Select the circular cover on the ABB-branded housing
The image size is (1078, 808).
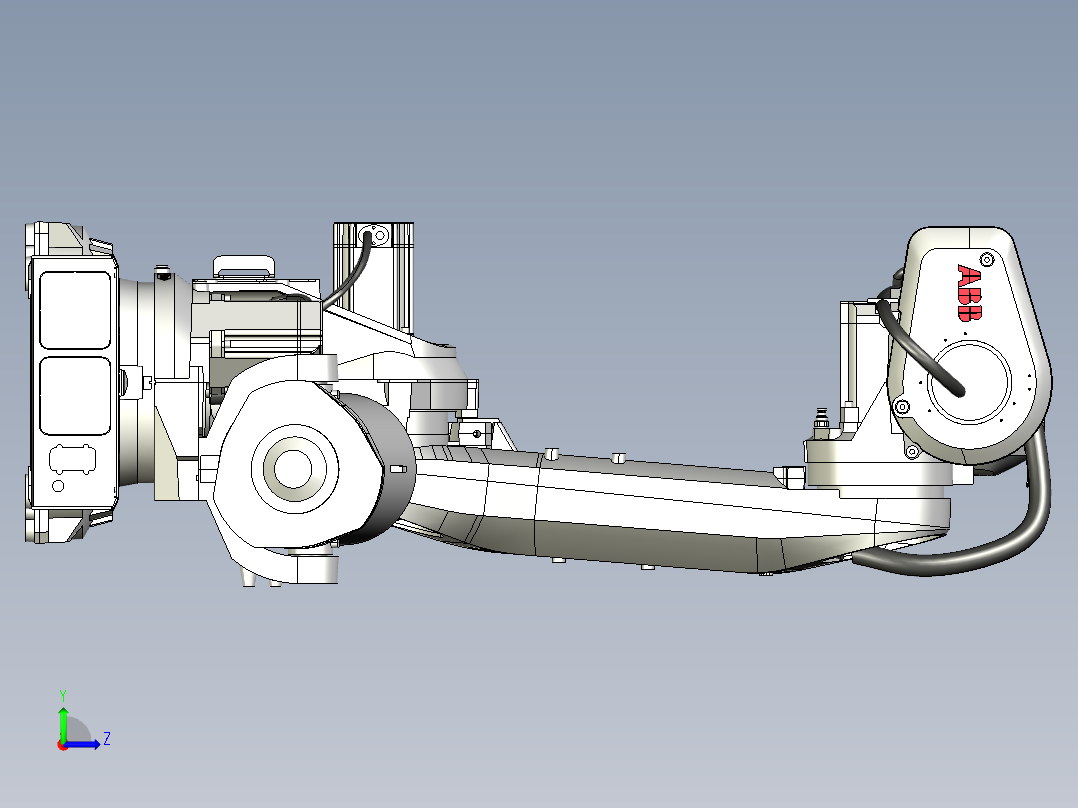tap(969, 382)
